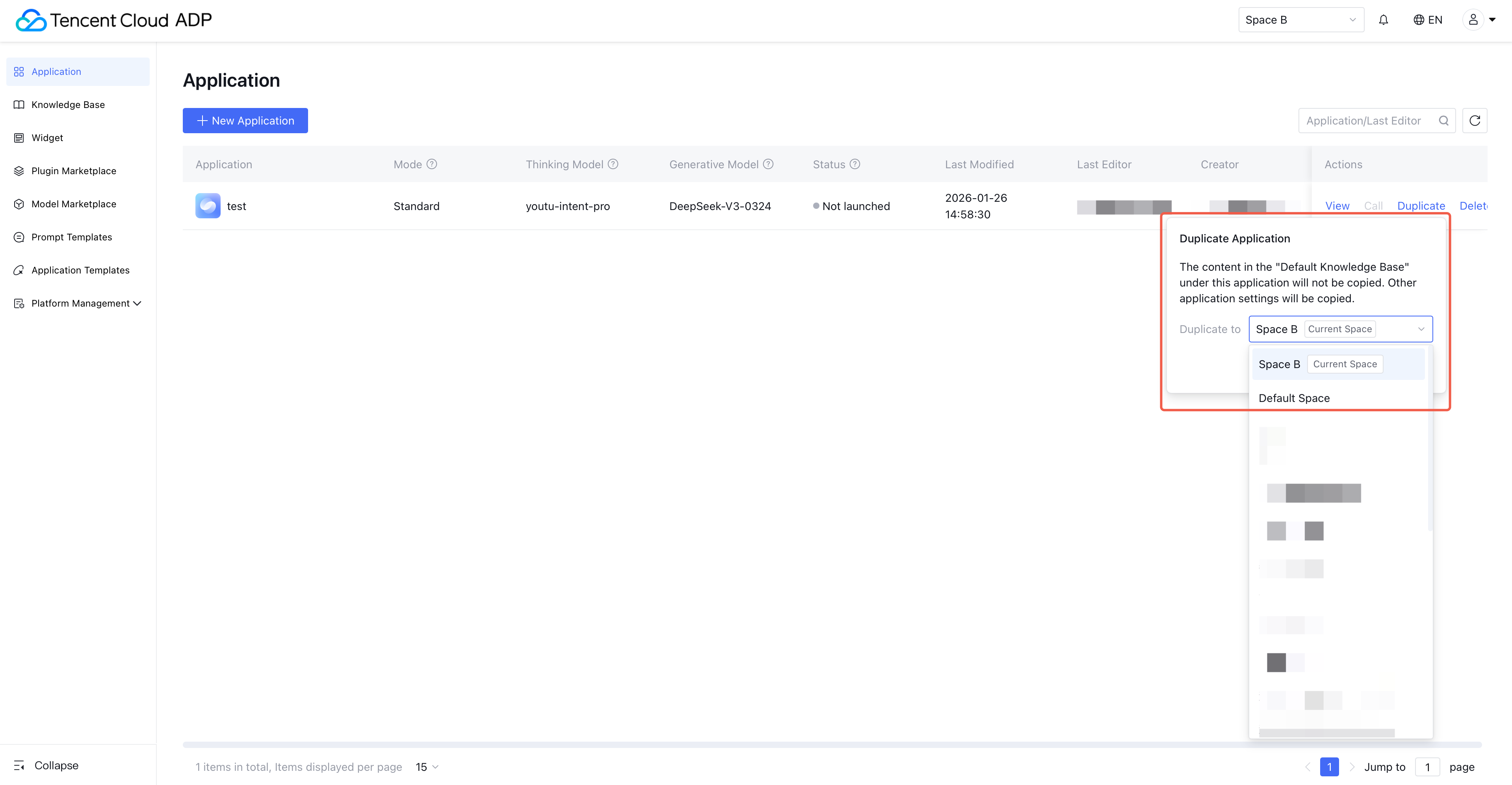Click the search magnifier icon
The image size is (1512, 785).
(1443, 121)
